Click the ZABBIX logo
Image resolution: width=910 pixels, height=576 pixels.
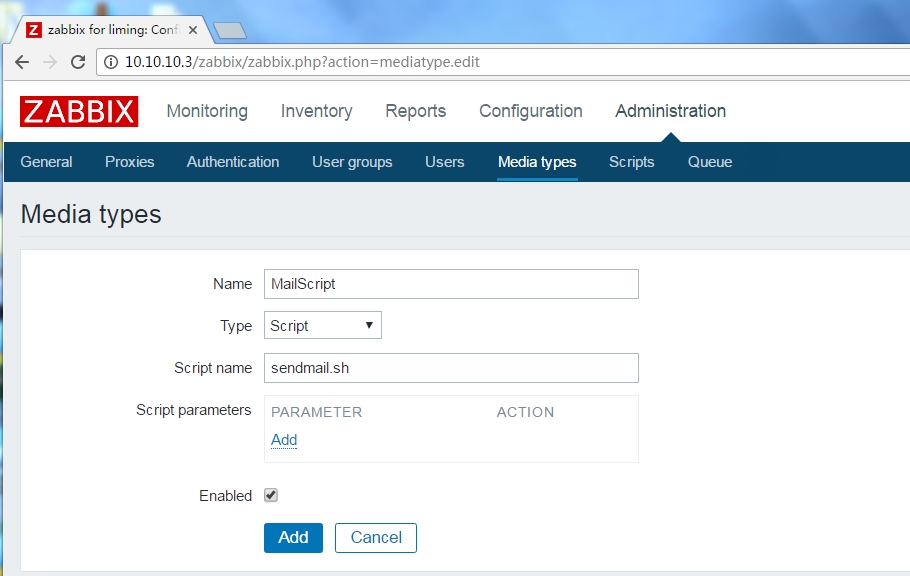[79, 111]
